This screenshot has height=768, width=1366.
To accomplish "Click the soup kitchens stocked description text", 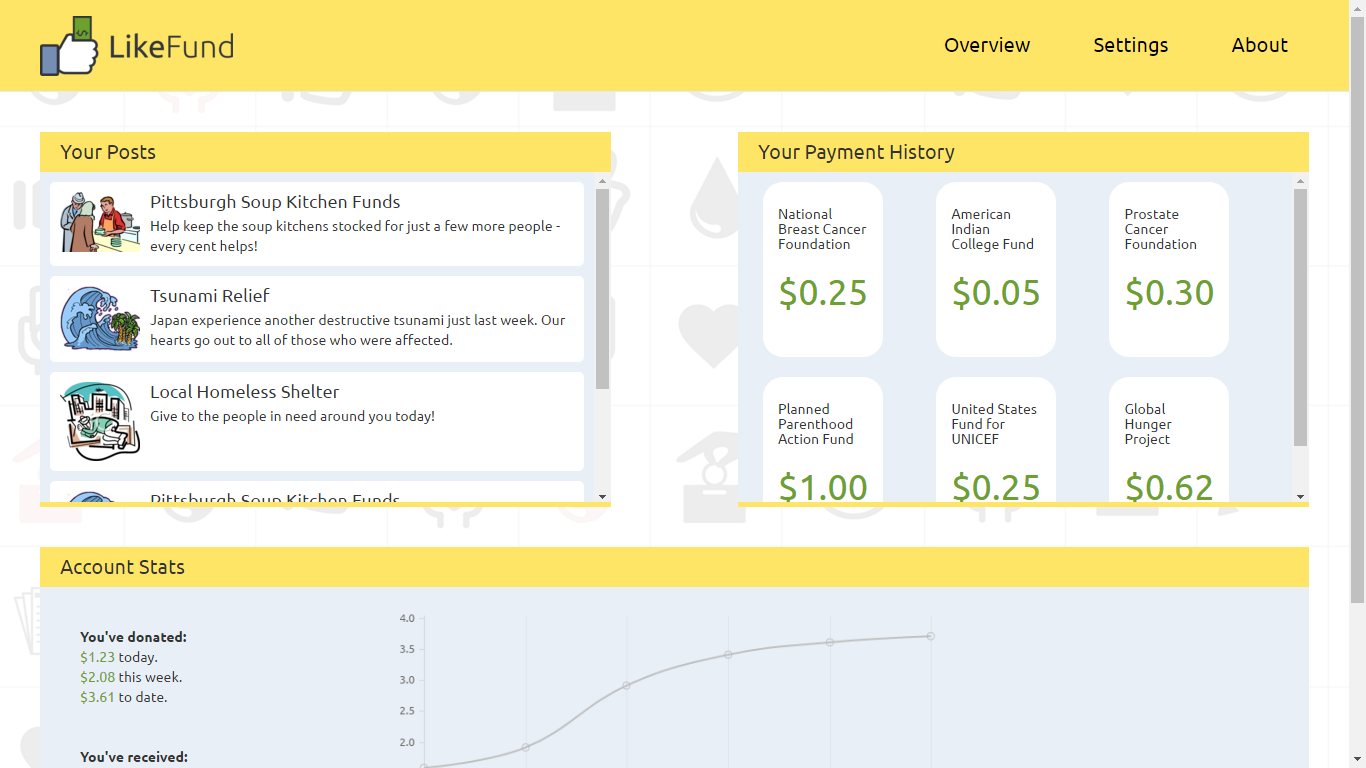I will click(x=355, y=236).
